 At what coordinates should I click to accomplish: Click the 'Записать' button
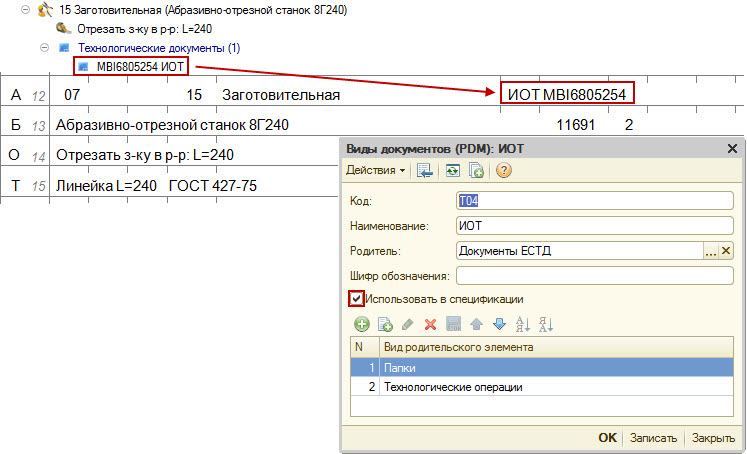pos(653,438)
